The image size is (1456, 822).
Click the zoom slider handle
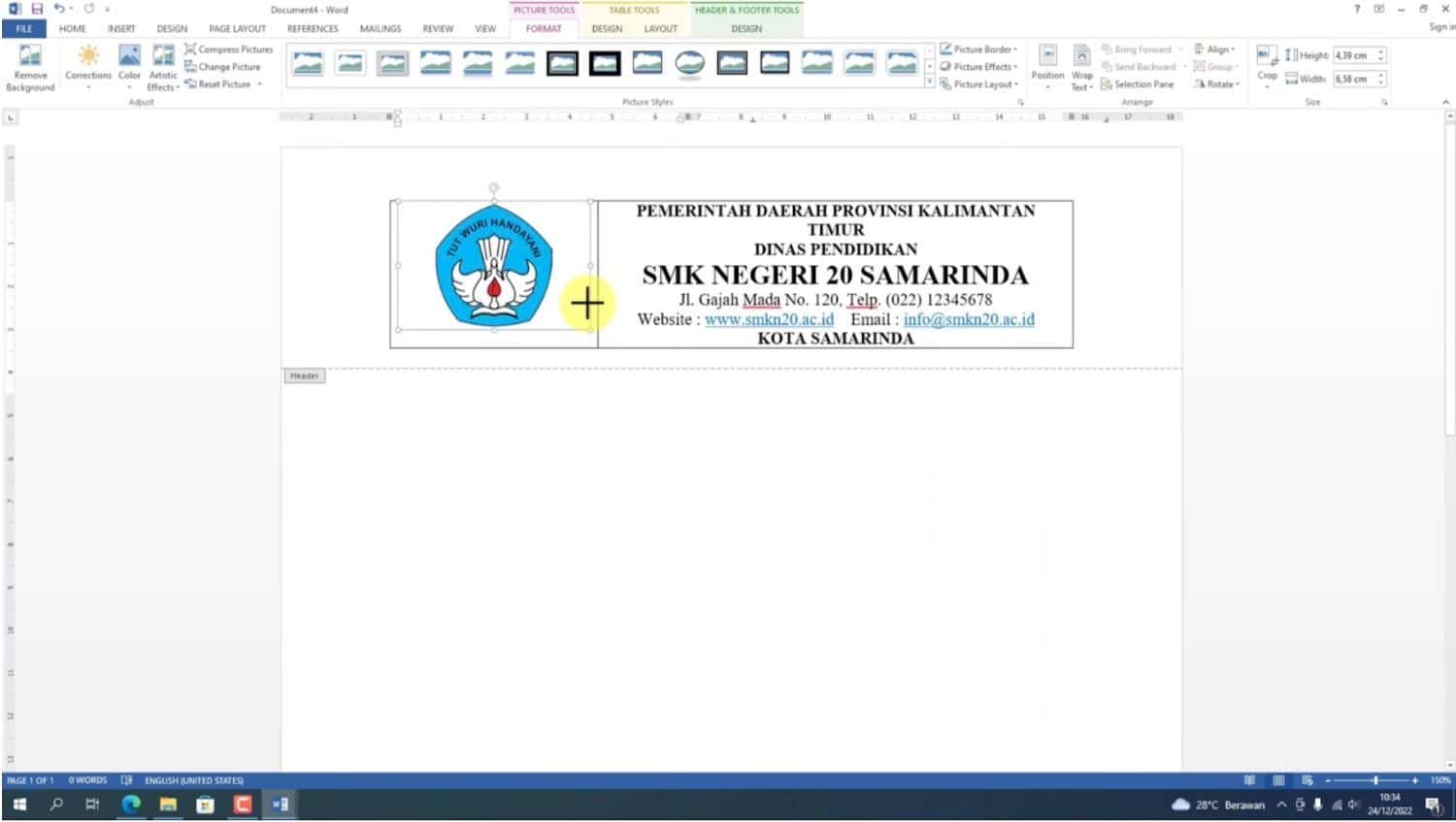coord(1375,780)
